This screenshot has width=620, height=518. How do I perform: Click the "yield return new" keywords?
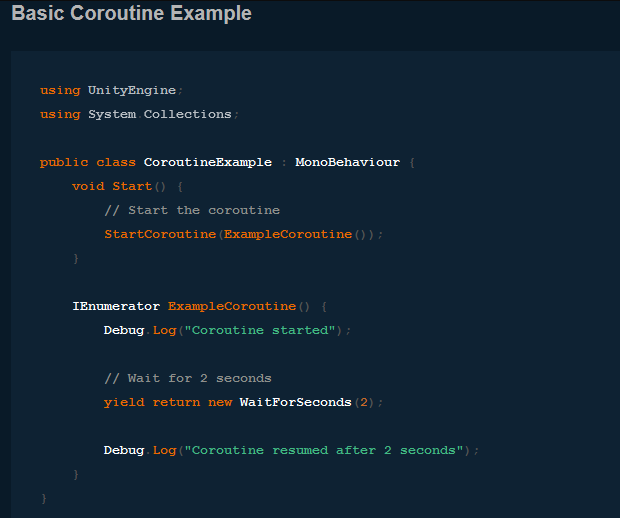click(168, 402)
